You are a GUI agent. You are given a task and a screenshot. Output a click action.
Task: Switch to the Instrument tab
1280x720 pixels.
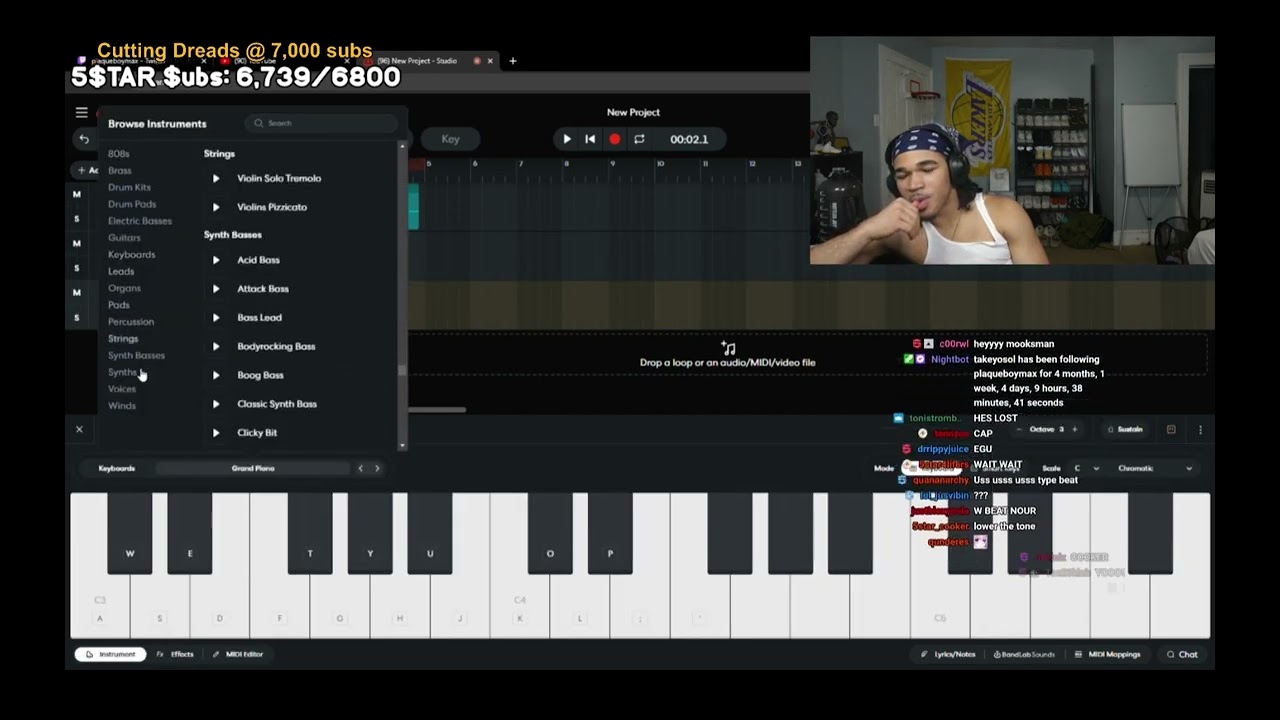click(110, 654)
